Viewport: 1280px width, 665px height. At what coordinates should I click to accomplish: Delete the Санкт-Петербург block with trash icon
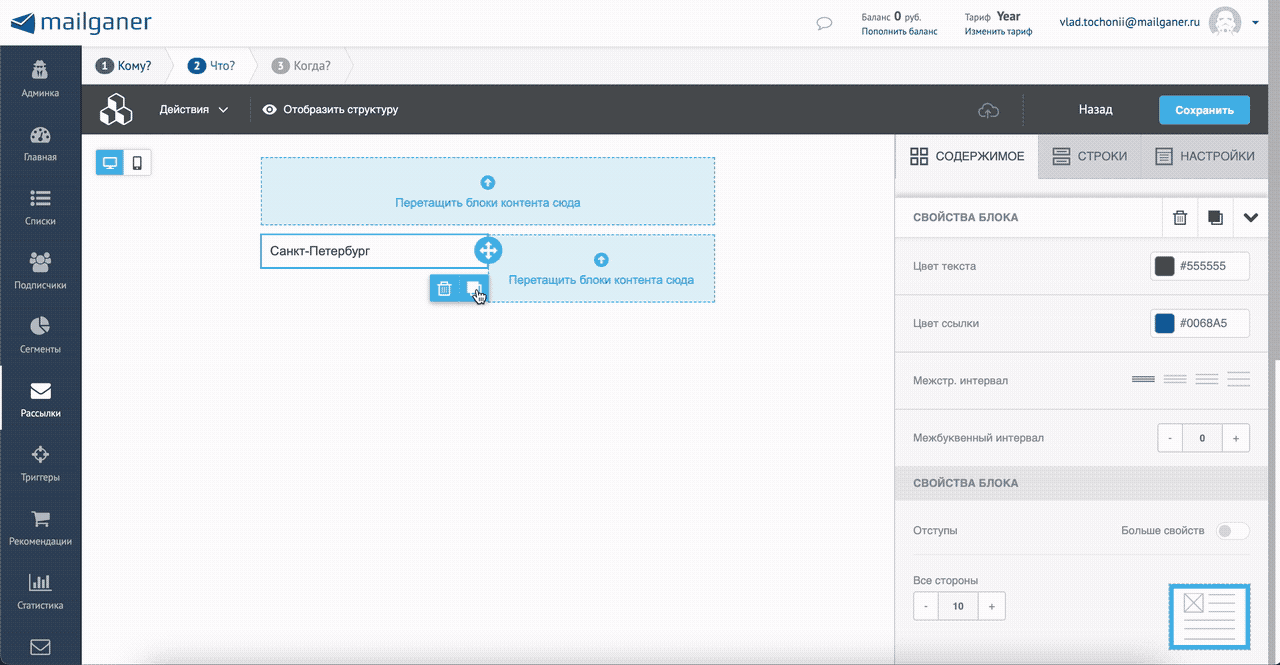[x=445, y=288]
